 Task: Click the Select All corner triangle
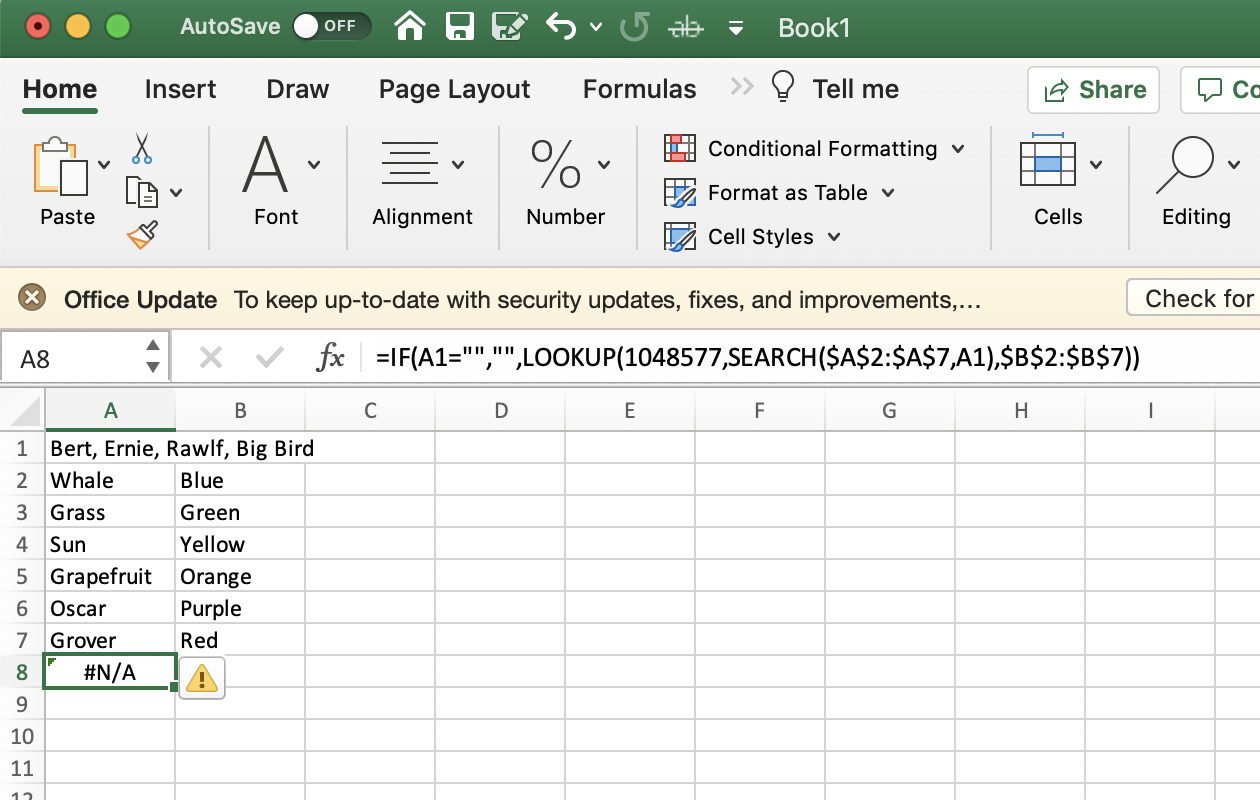pos(27,411)
